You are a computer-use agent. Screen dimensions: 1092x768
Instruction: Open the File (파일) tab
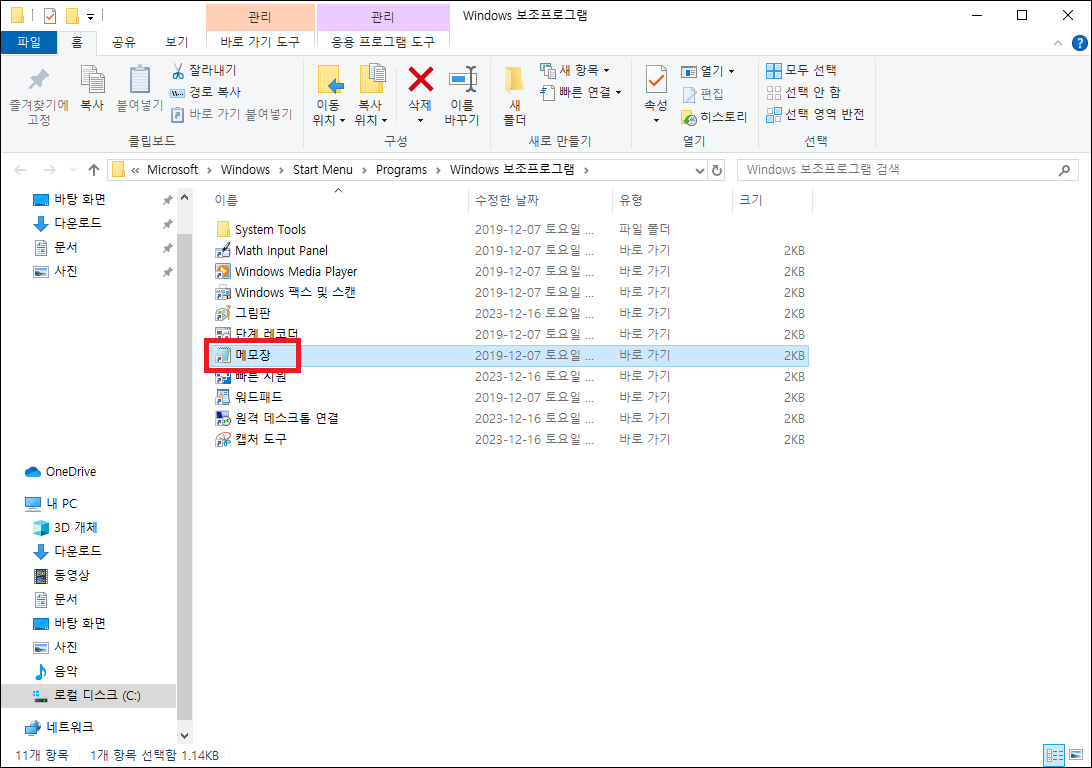pyautogui.click(x=29, y=42)
